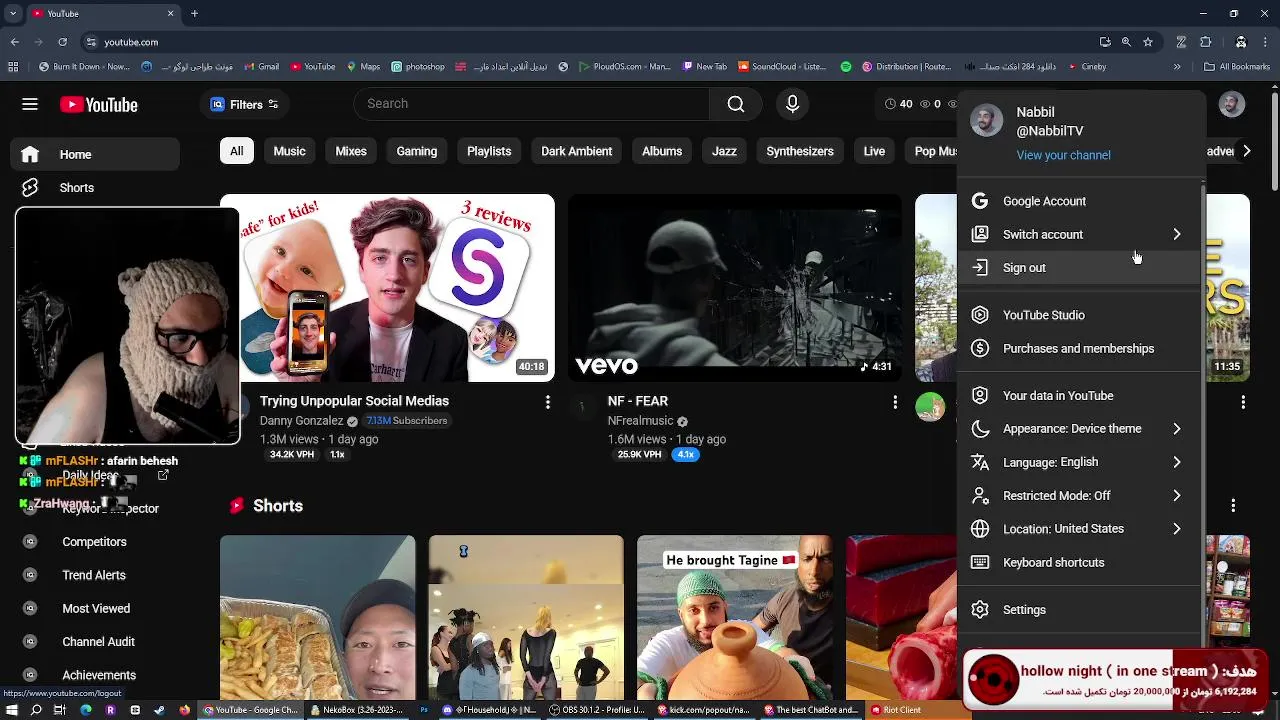1280x720 pixels.
Task: Open Competitors in the sidebar
Action: (x=94, y=542)
